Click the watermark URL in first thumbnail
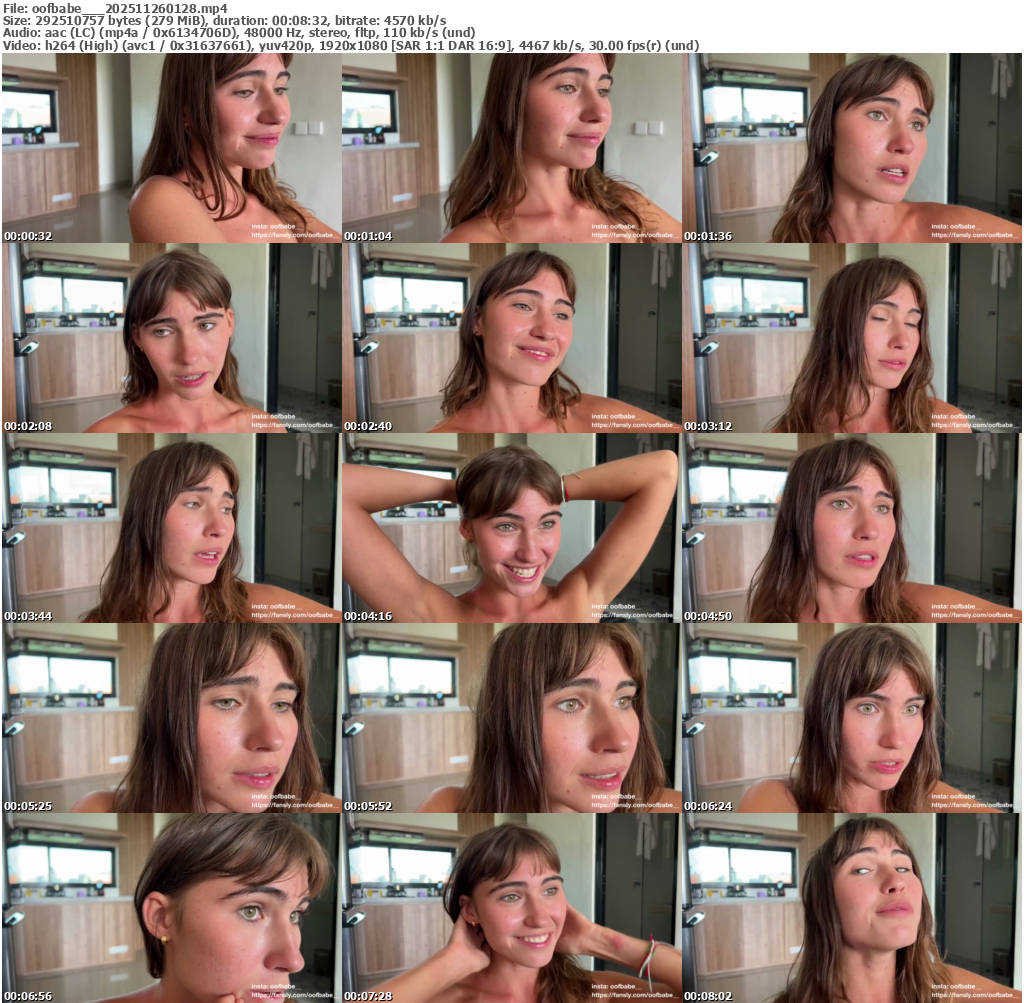1024x1003 pixels. coord(295,236)
